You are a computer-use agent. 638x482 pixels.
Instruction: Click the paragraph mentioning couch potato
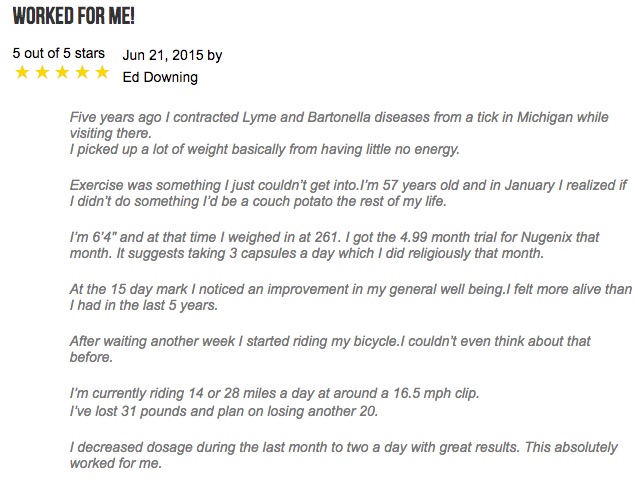click(x=348, y=193)
